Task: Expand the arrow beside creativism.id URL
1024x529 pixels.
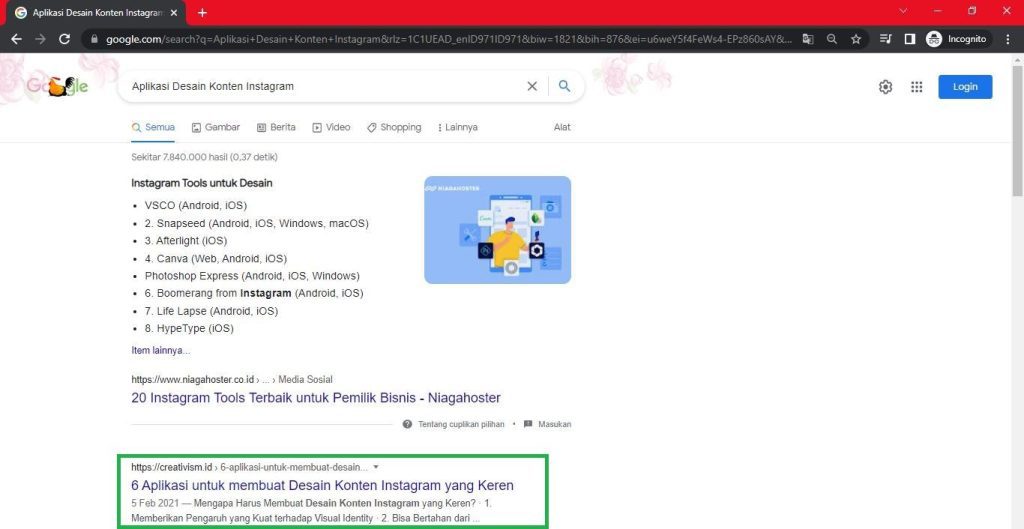Action: 376,467
